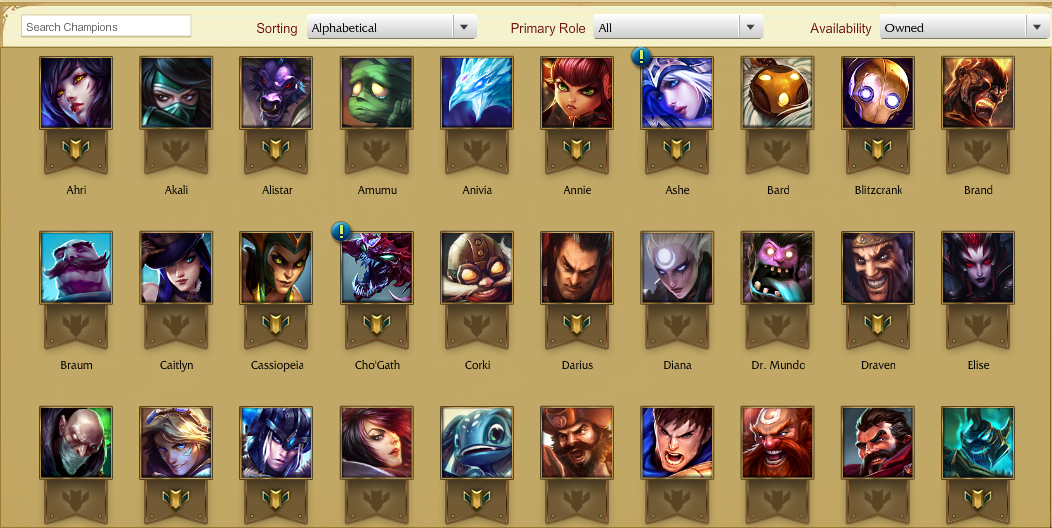The width and height of the screenshot is (1052, 528).
Task: Click Amumu's champion portrait
Action: [x=377, y=93]
